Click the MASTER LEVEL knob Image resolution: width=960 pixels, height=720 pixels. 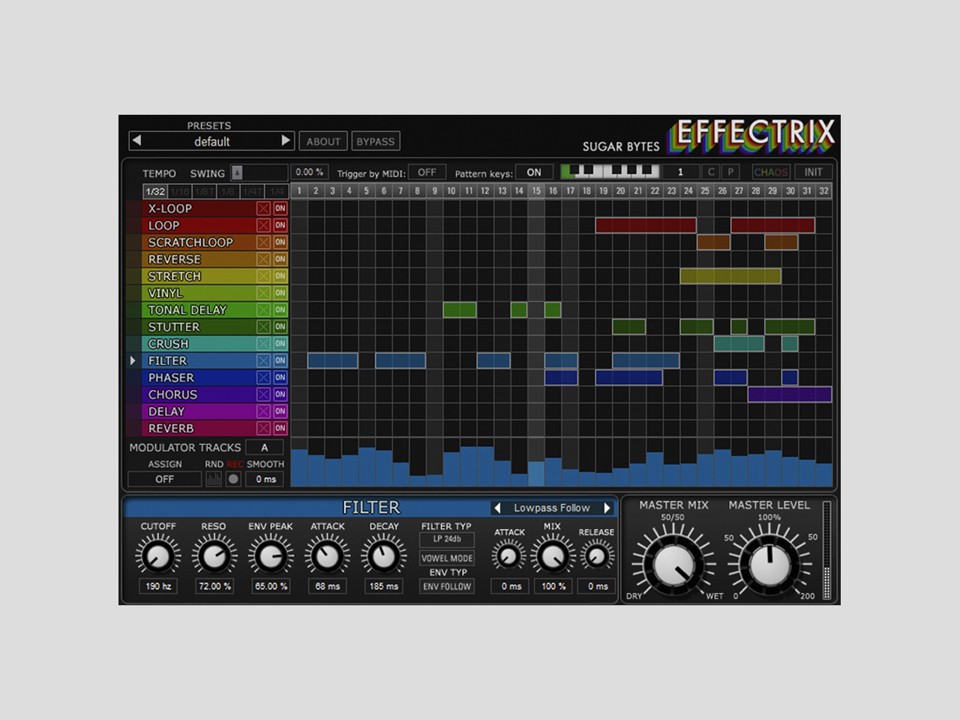tap(770, 564)
